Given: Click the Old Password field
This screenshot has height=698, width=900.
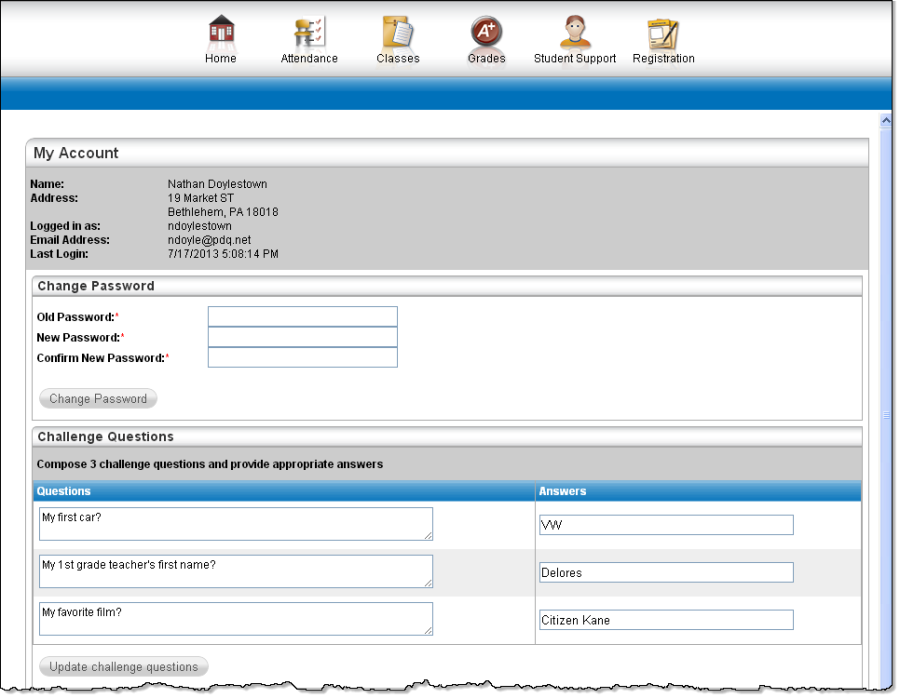Looking at the screenshot, I should (302, 317).
